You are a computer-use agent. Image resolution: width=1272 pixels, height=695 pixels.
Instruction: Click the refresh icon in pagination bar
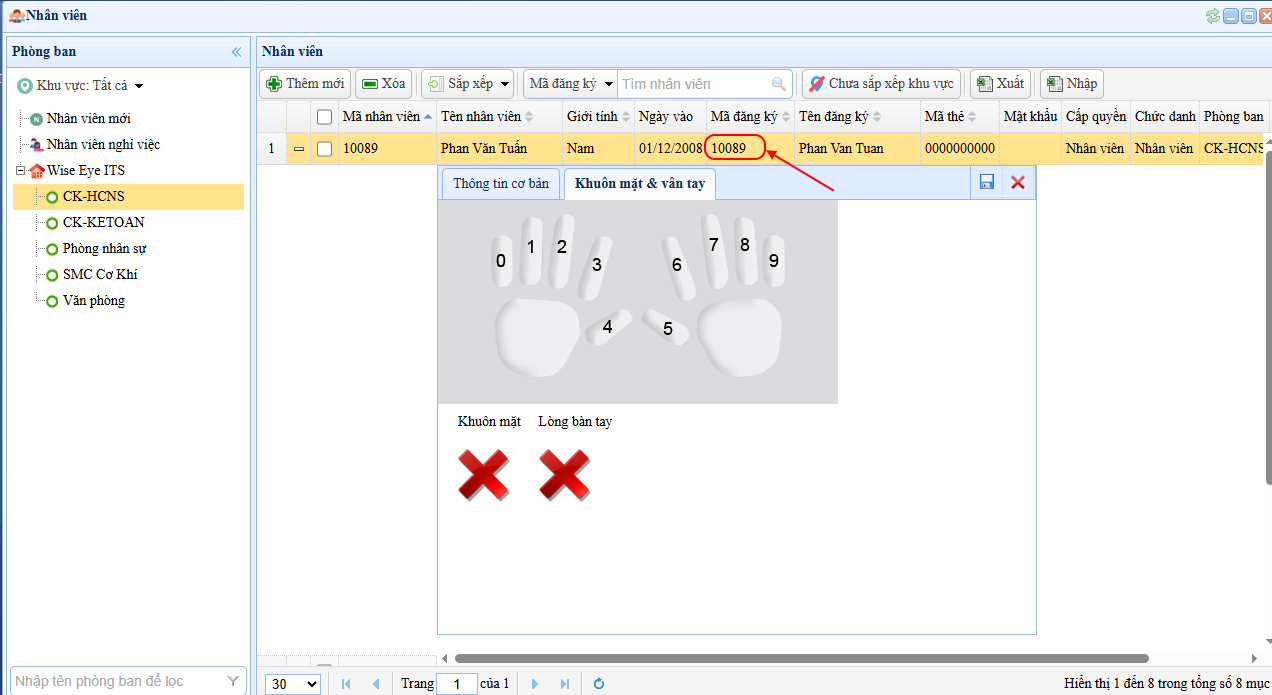click(x=599, y=684)
